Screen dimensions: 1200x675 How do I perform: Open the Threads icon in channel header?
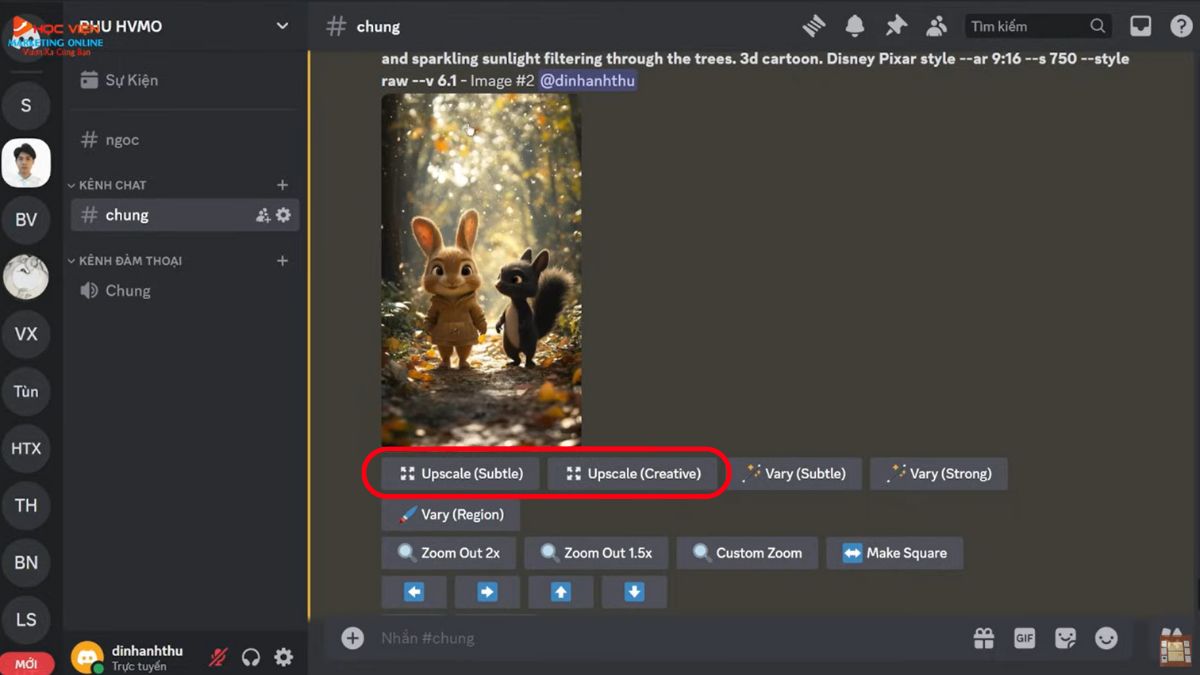(814, 26)
